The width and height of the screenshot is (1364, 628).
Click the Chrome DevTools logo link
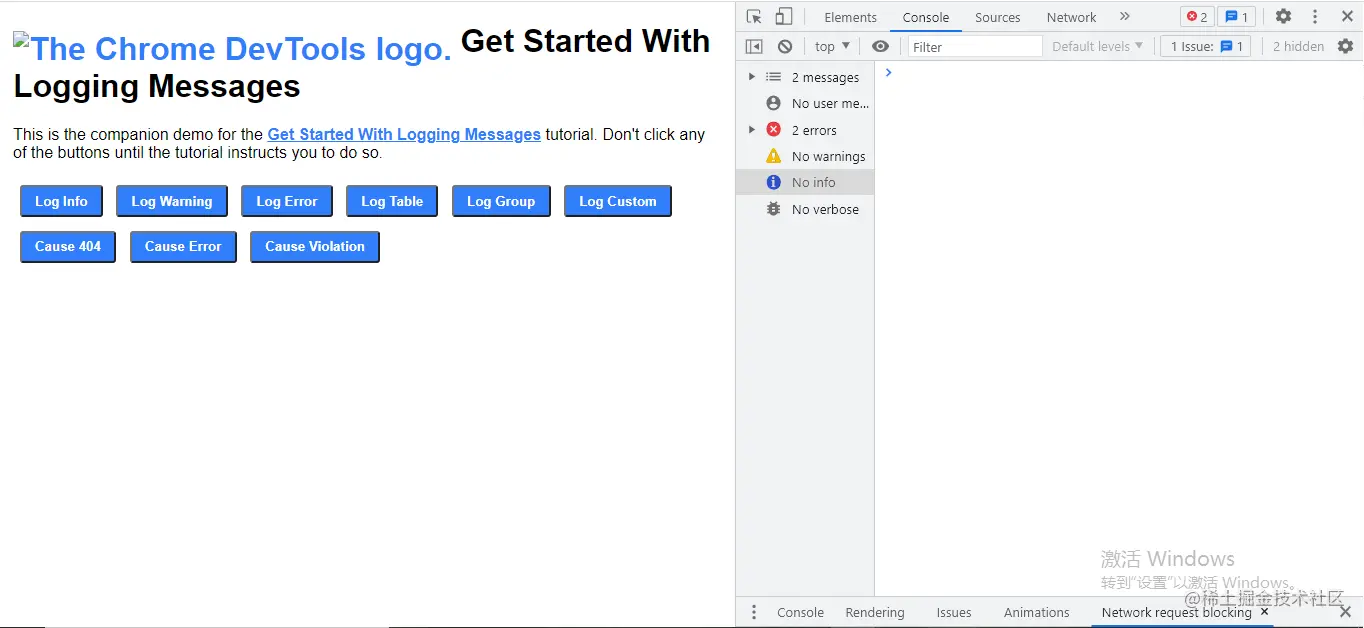pyautogui.click(x=233, y=48)
